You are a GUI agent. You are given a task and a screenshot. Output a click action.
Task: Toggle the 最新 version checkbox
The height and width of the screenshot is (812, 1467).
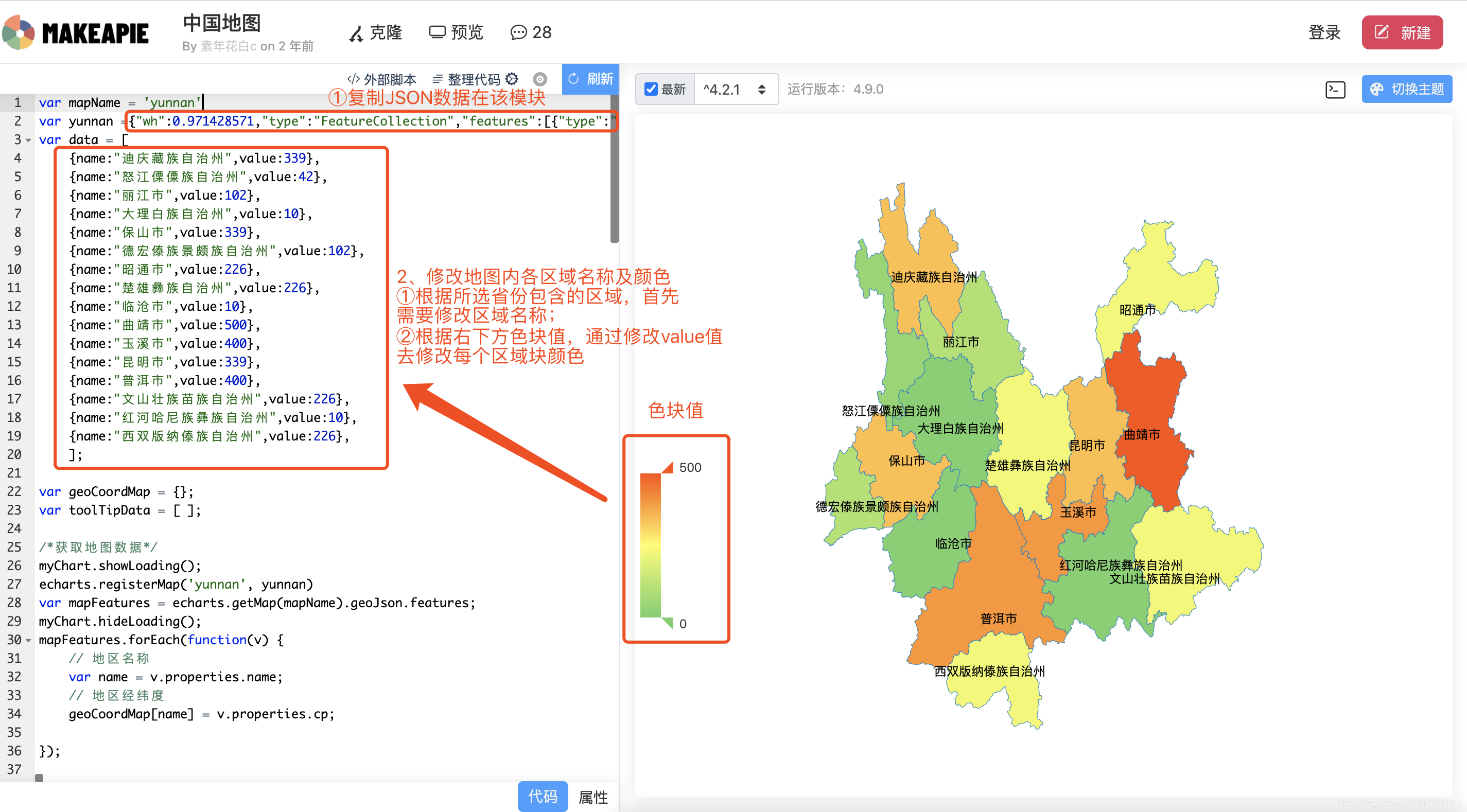click(651, 89)
